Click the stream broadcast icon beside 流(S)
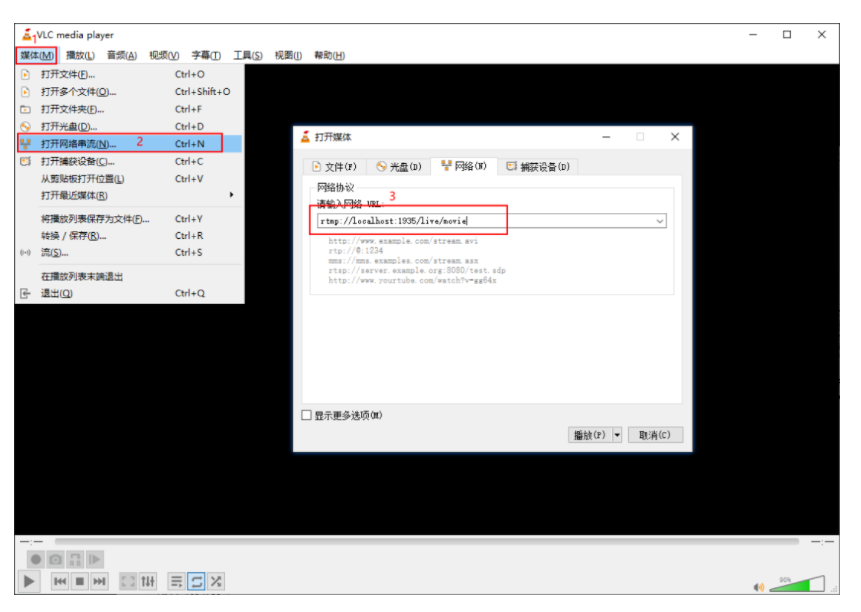Image resolution: width=861 pixels, height=612 pixels. click(26, 252)
